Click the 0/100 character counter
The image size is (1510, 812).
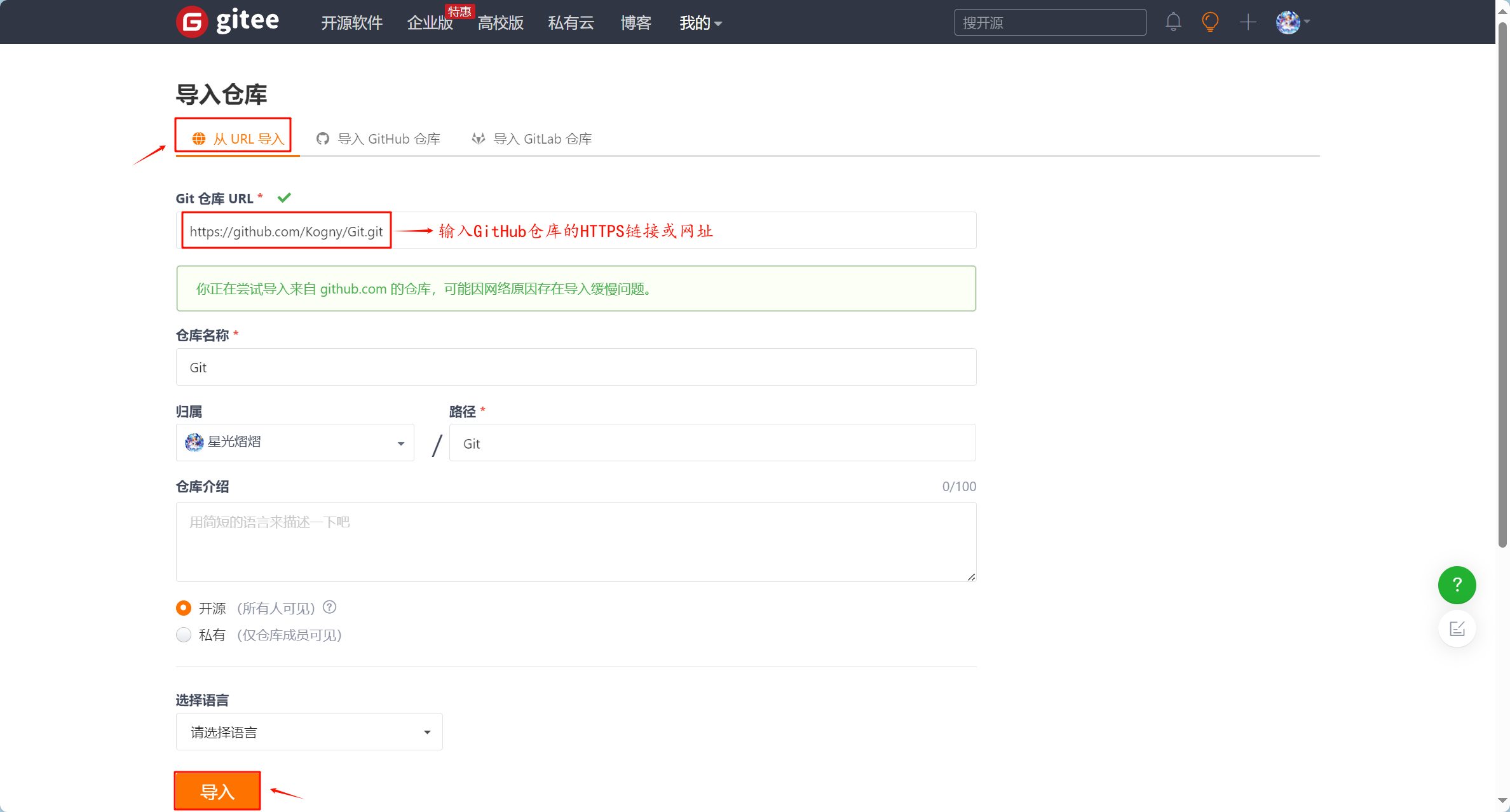click(x=959, y=486)
